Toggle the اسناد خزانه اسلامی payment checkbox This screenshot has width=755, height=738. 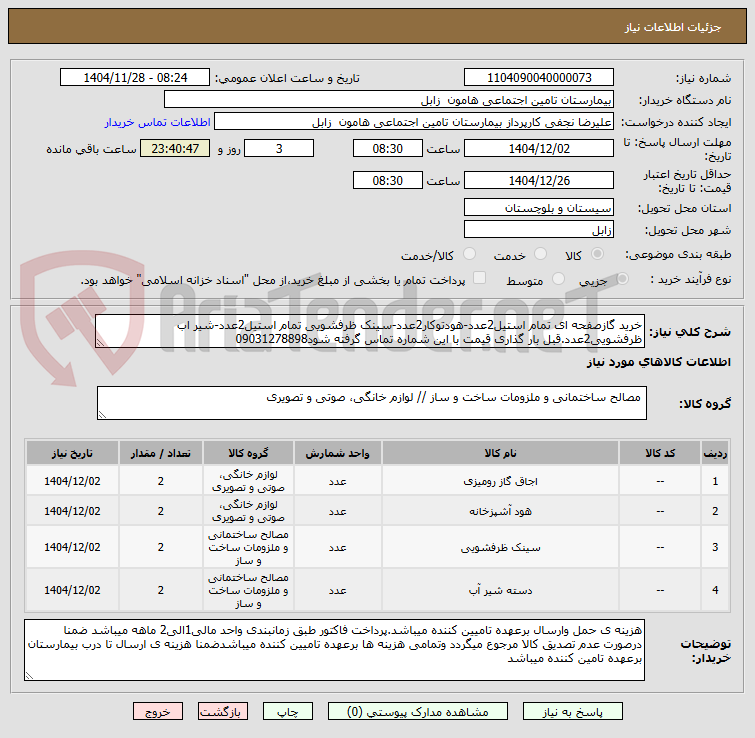click(479, 278)
